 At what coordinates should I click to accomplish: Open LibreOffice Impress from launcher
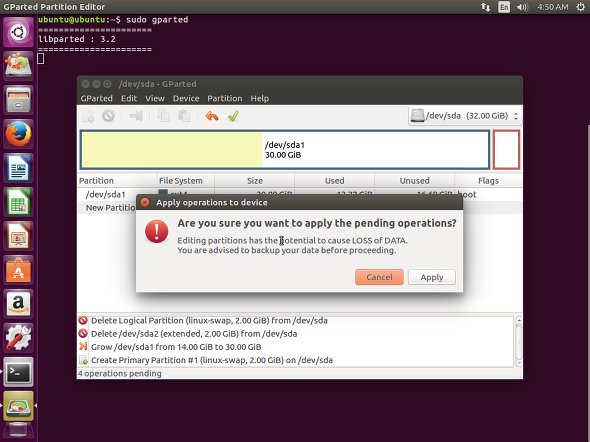coord(18,236)
